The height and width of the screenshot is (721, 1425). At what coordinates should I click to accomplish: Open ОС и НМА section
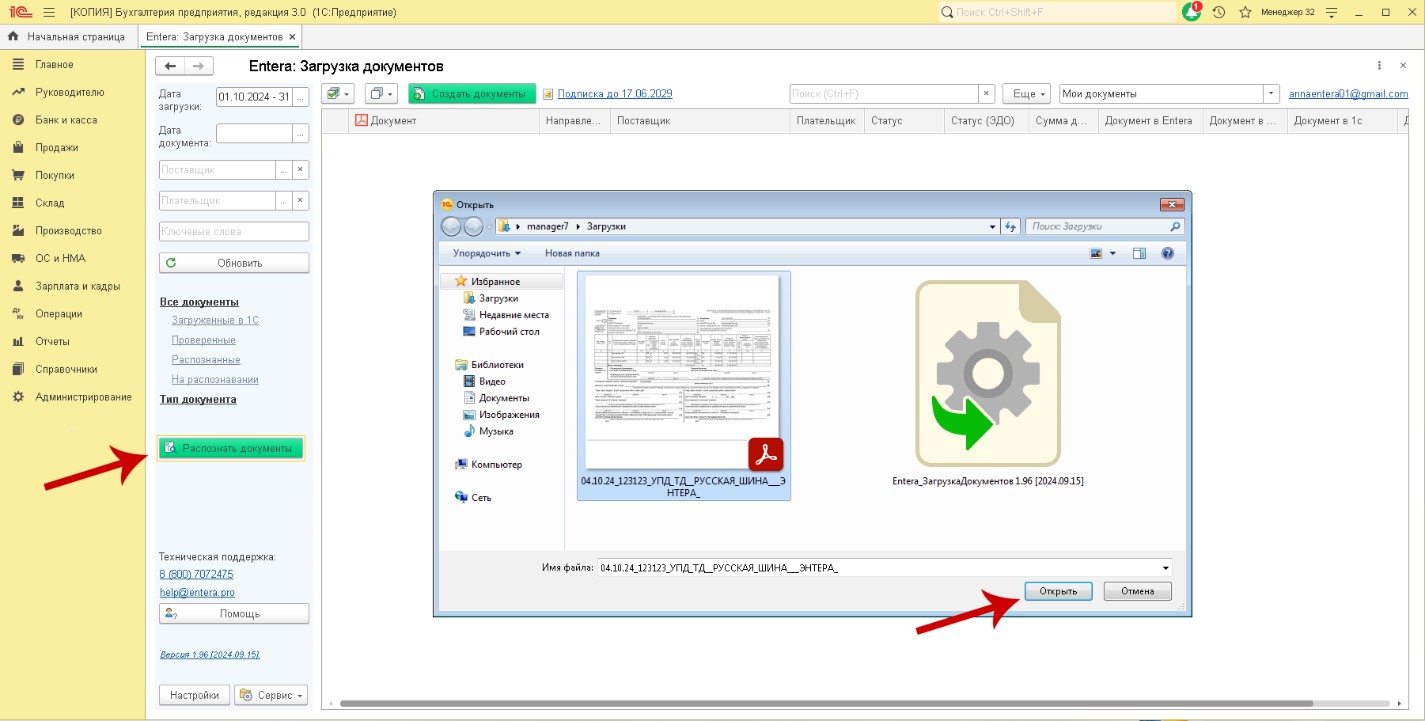coord(60,258)
